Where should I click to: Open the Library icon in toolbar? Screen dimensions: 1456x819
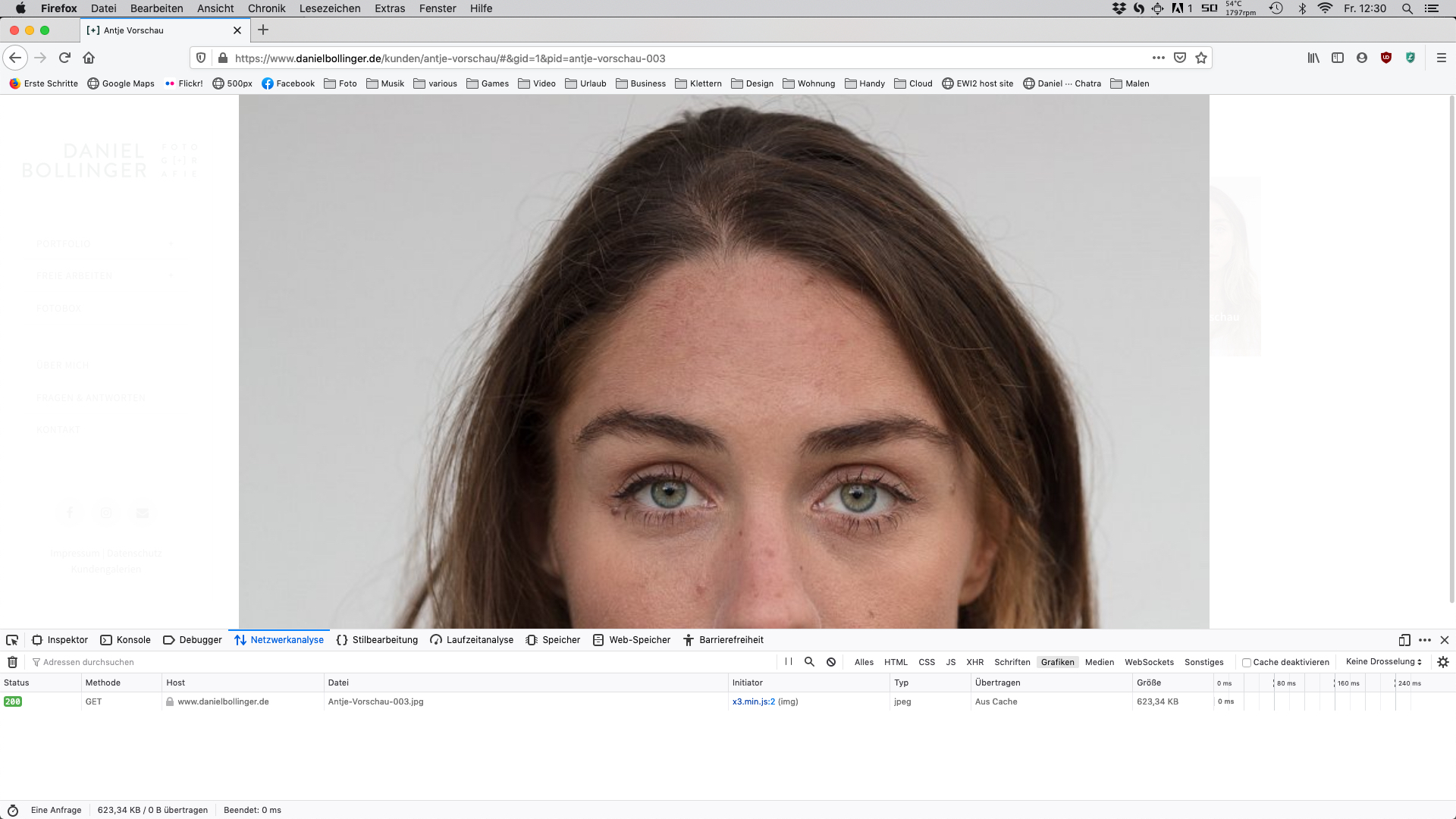coord(1313,58)
